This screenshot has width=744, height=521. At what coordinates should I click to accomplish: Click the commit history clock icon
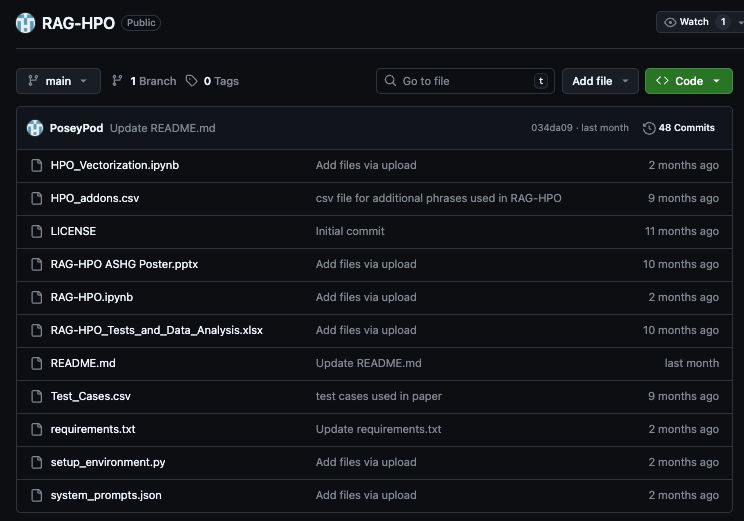[649, 128]
